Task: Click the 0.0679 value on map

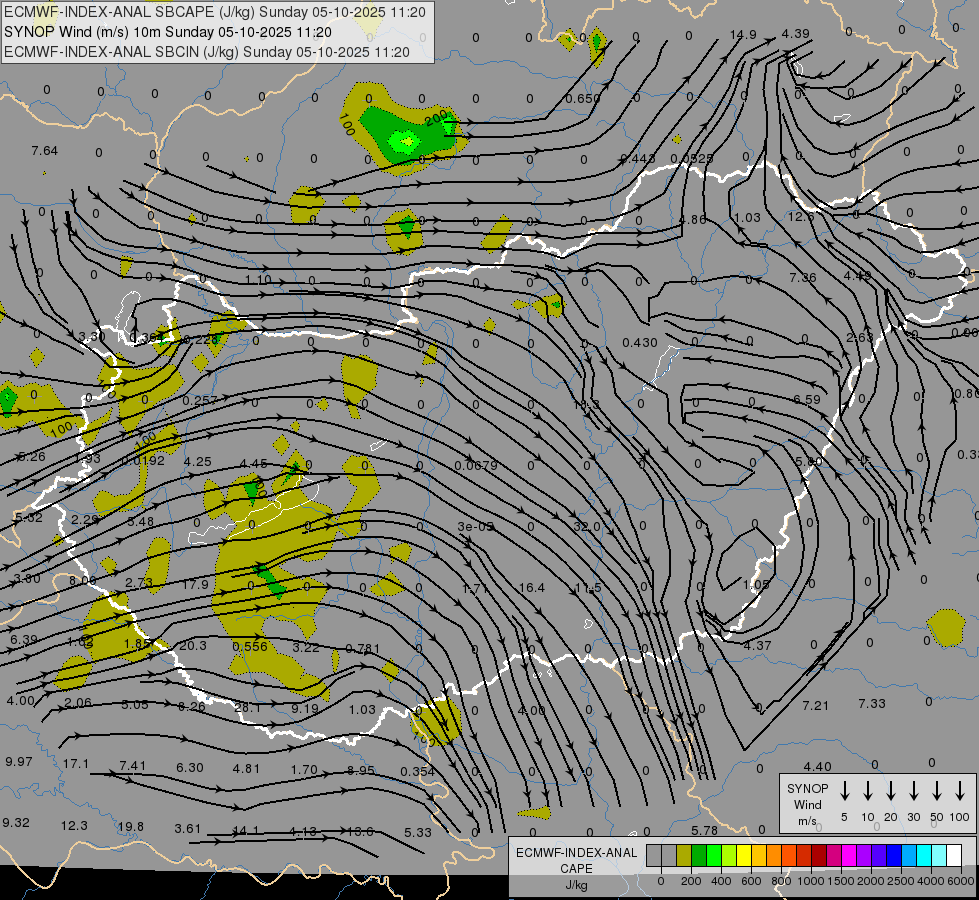Action: coord(476,466)
